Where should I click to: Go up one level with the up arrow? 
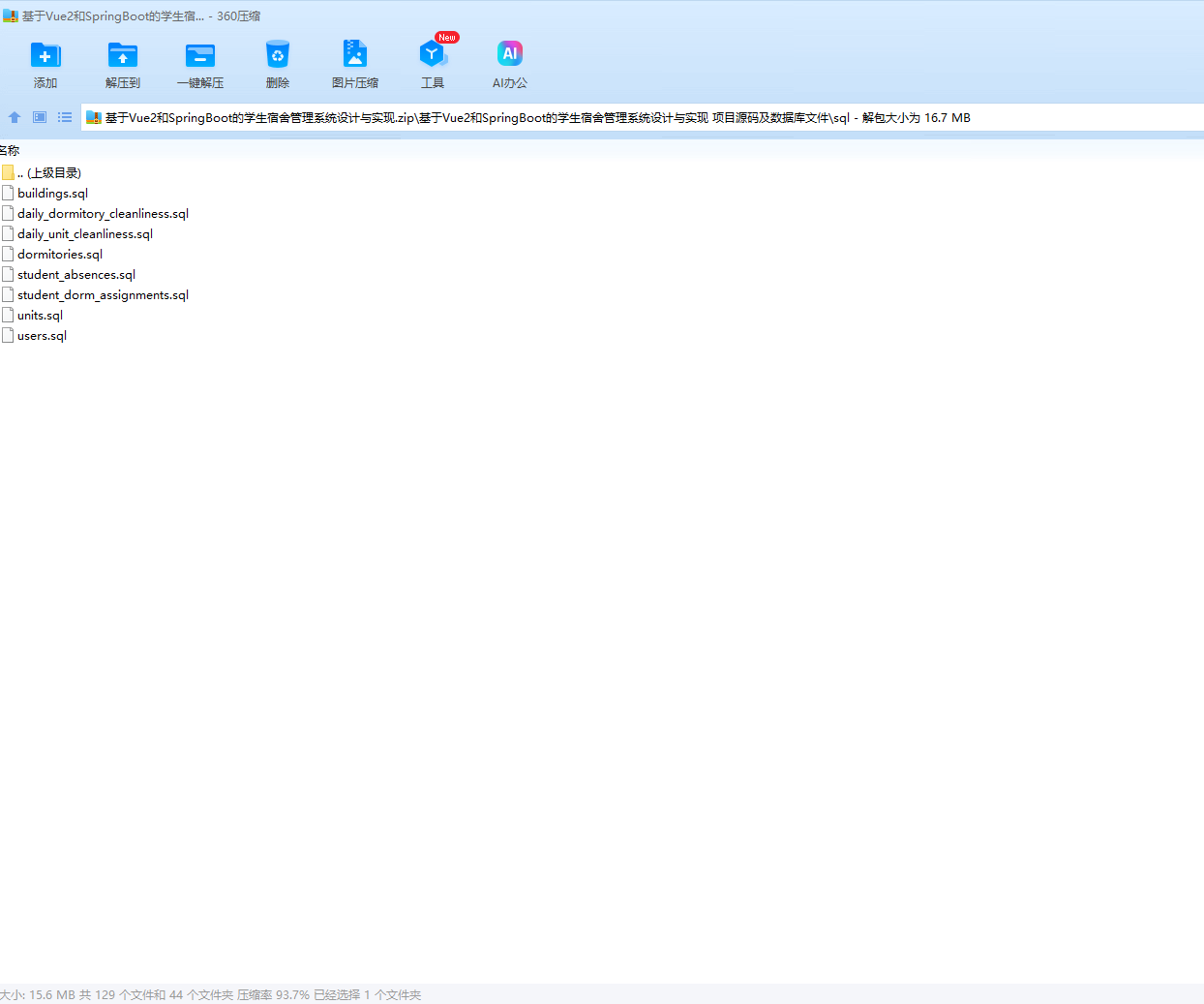point(15,117)
